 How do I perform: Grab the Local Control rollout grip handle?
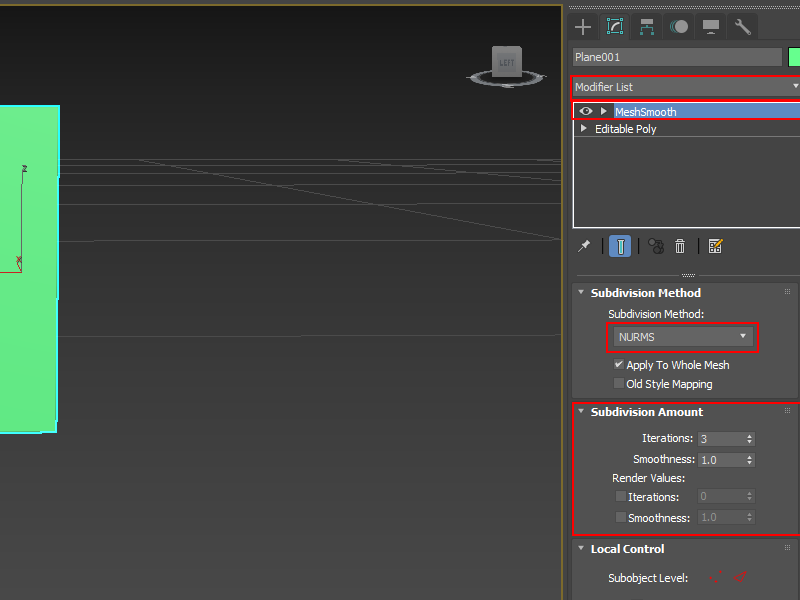pos(787,548)
